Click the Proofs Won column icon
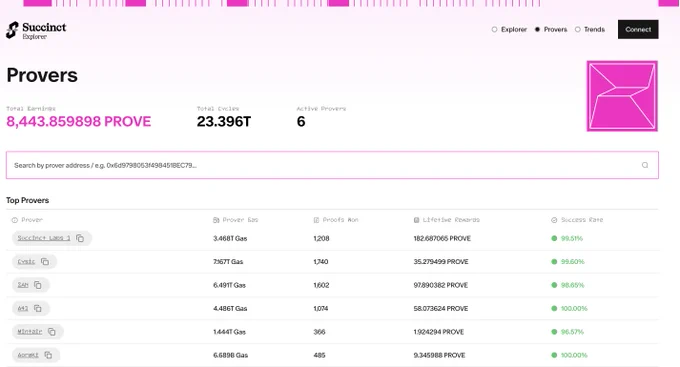The width and height of the screenshot is (680, 367). 316,220
